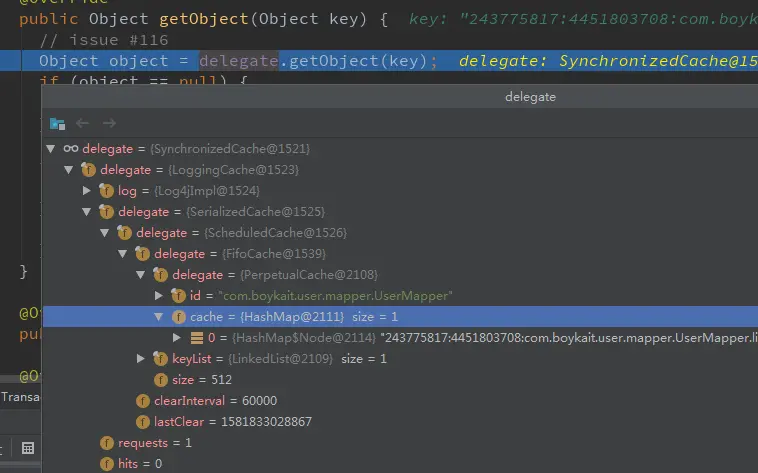Select the delegate = {SynchronizedCache@1521} row
Image resolution: width=758 pixels, height=473 pixels.
coord(400,149)
